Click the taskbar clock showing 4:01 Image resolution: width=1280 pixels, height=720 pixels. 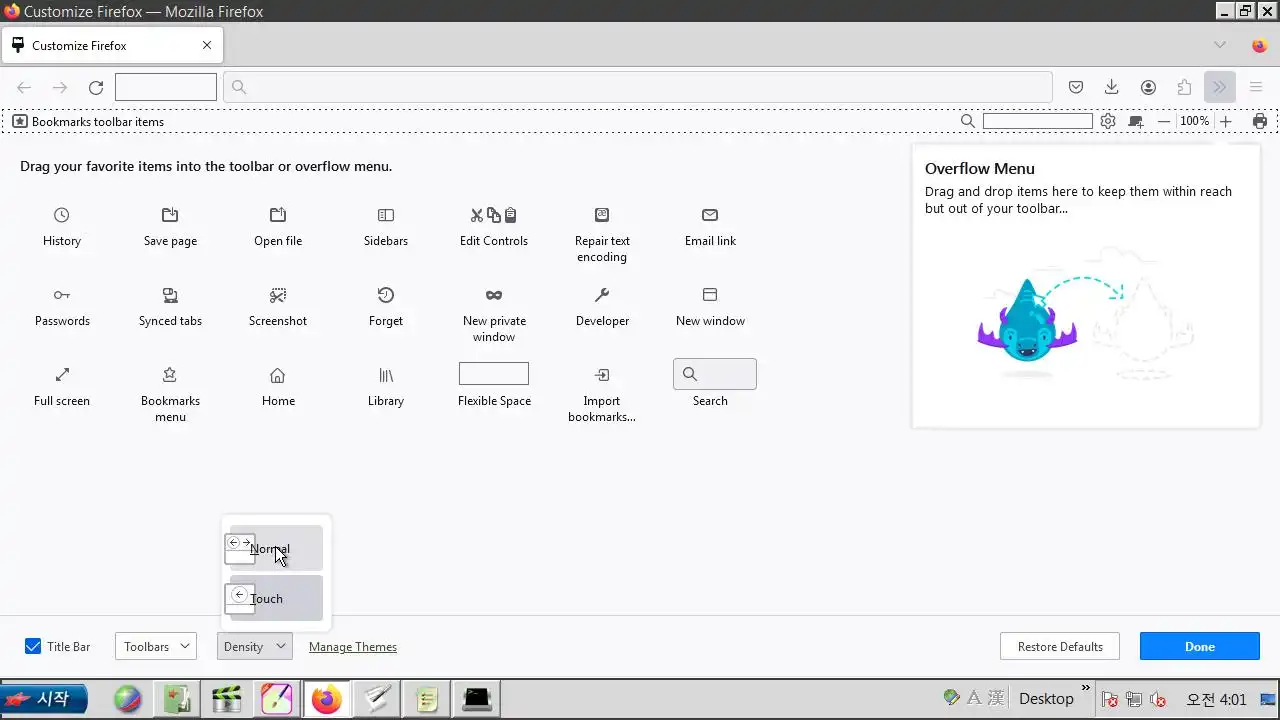point(1216,699)
